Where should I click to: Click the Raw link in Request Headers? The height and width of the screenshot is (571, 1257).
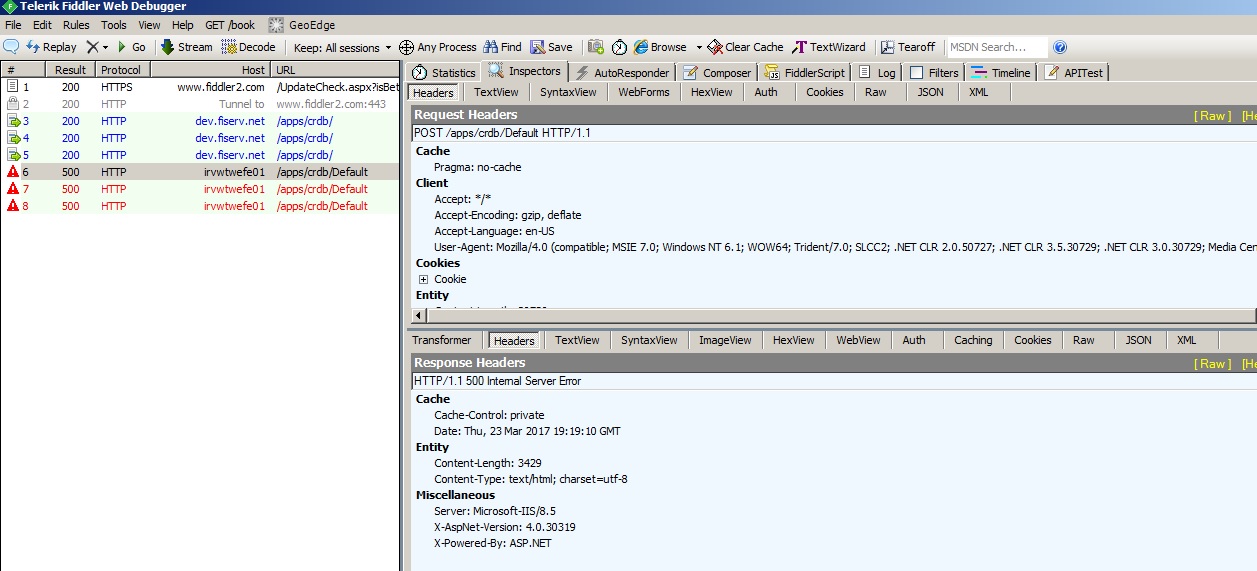(1214, 116)
